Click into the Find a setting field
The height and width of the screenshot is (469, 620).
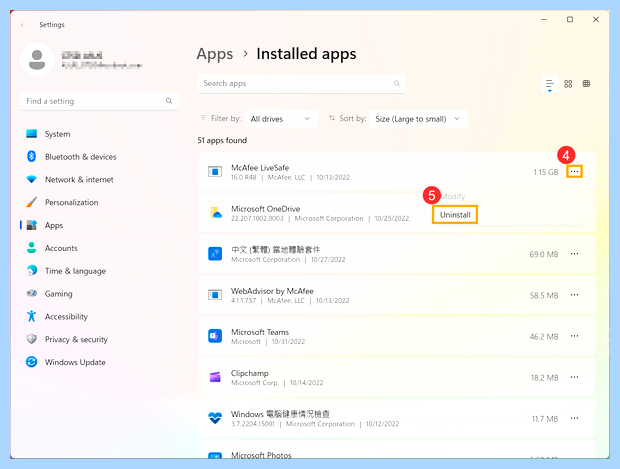[100, 101]
